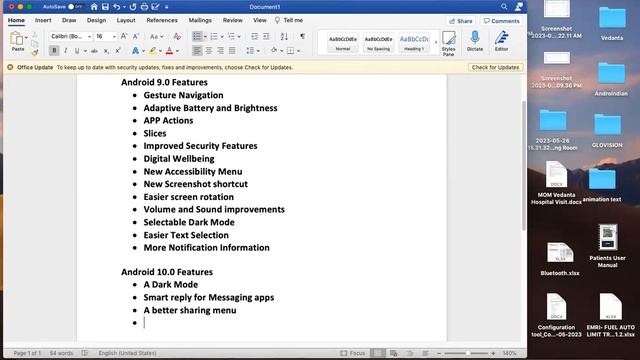
Task: Toggle the AutoSave switch
Action: click(75, 7)
